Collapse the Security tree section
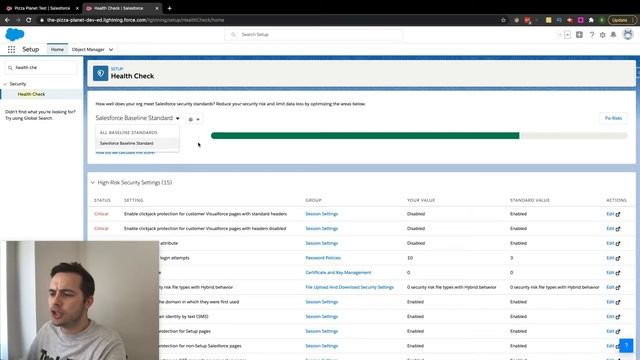Screen dimensions: 640x360 tap(5, 84)
